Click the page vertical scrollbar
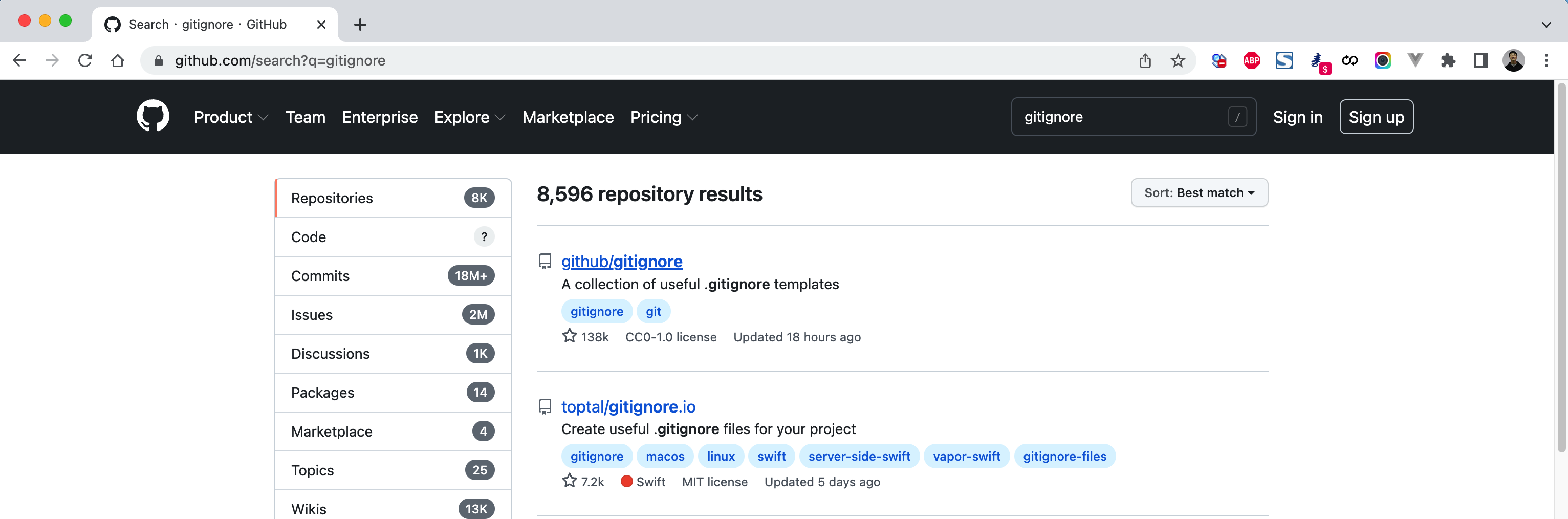 pyautogui.click(x=1561, y=268)
